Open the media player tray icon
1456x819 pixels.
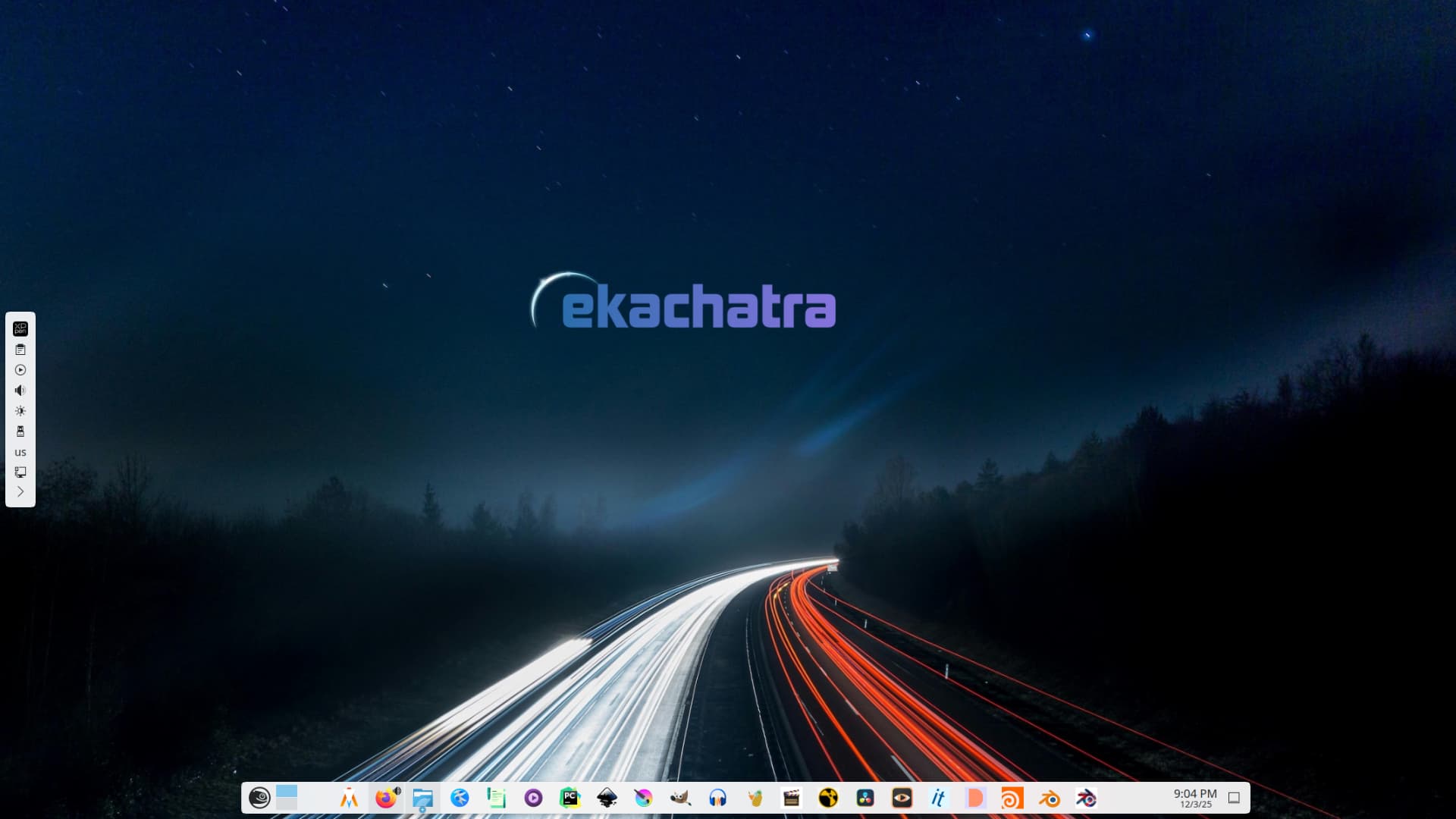20,370
